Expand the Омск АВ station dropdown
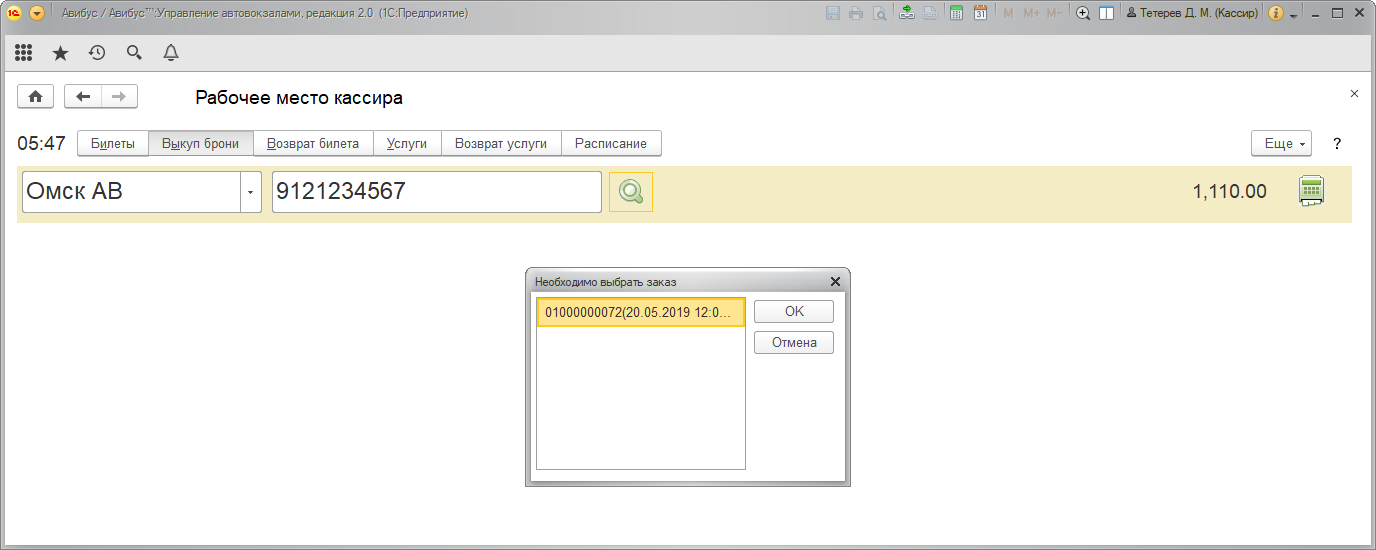This screenshot has width=1376, height=550. pos(250,192)
